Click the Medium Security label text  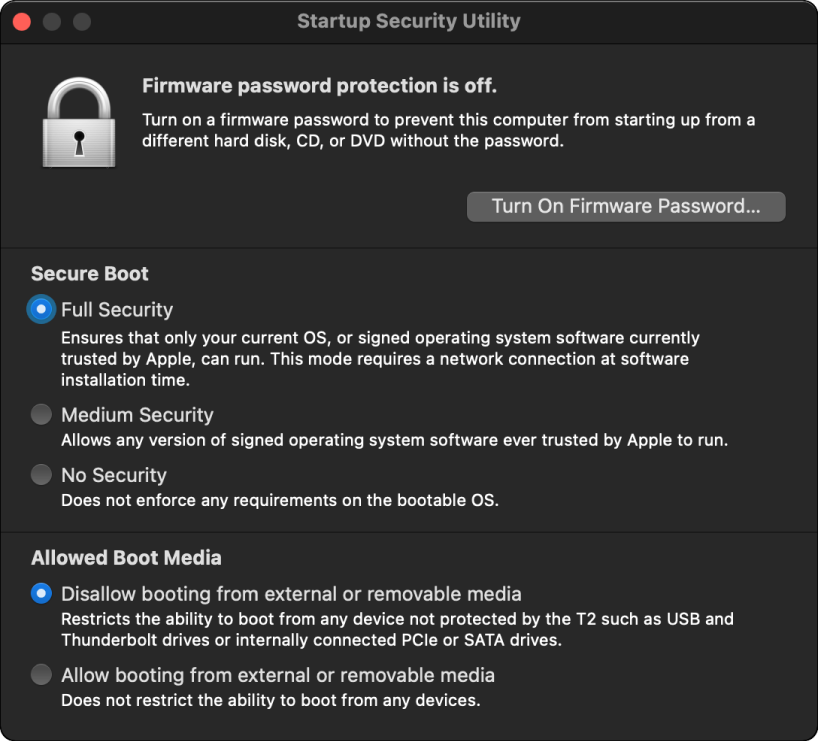tap(137, 414)
